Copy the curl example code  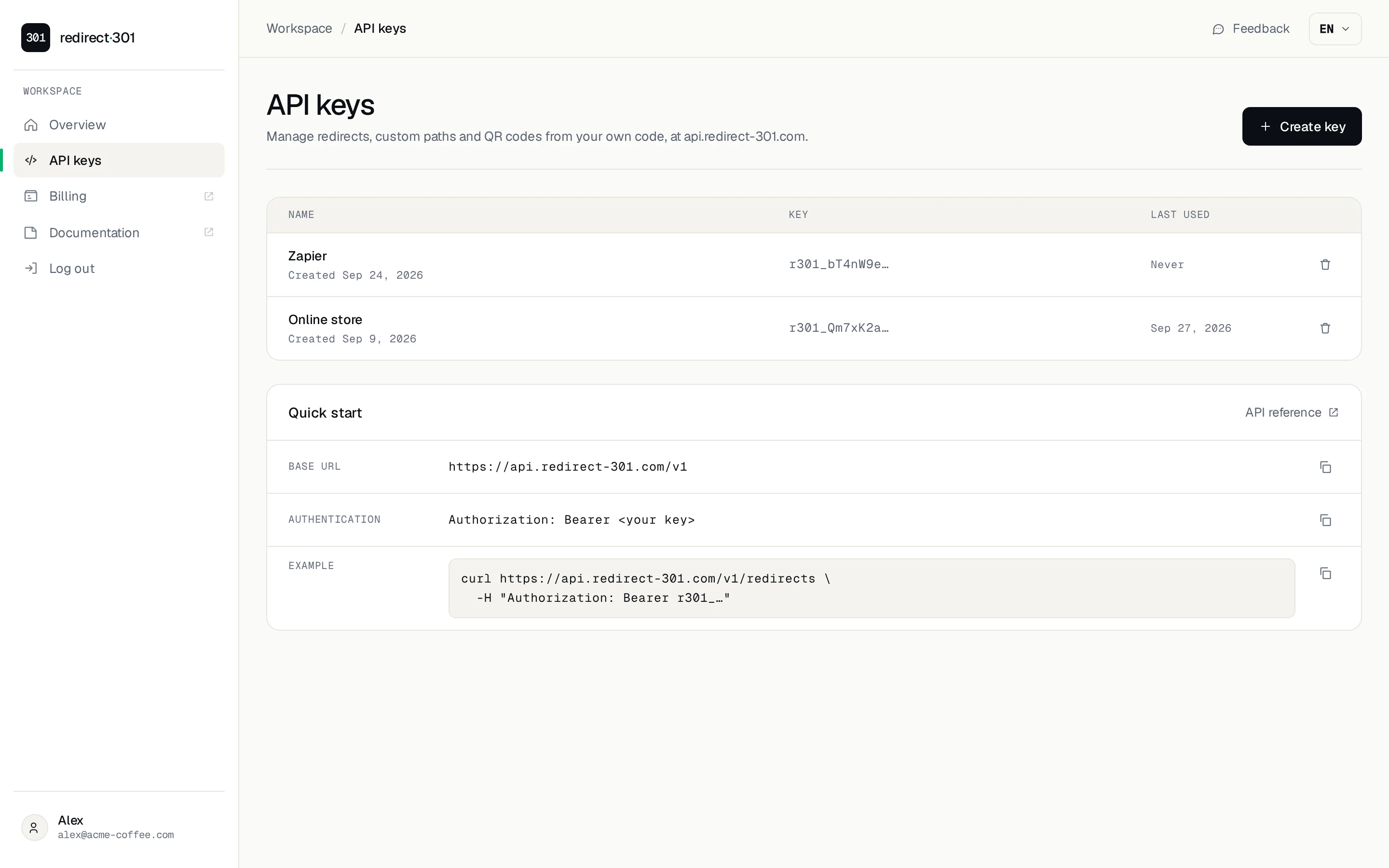pos(1325,573)
